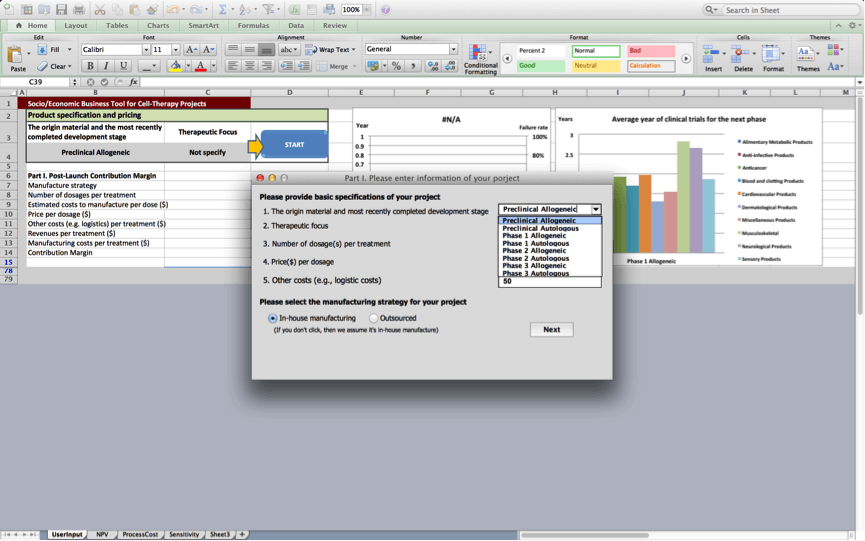Choose Phase 2 Allogeneic from the list
Screen dimensions: 865x541
534,251
